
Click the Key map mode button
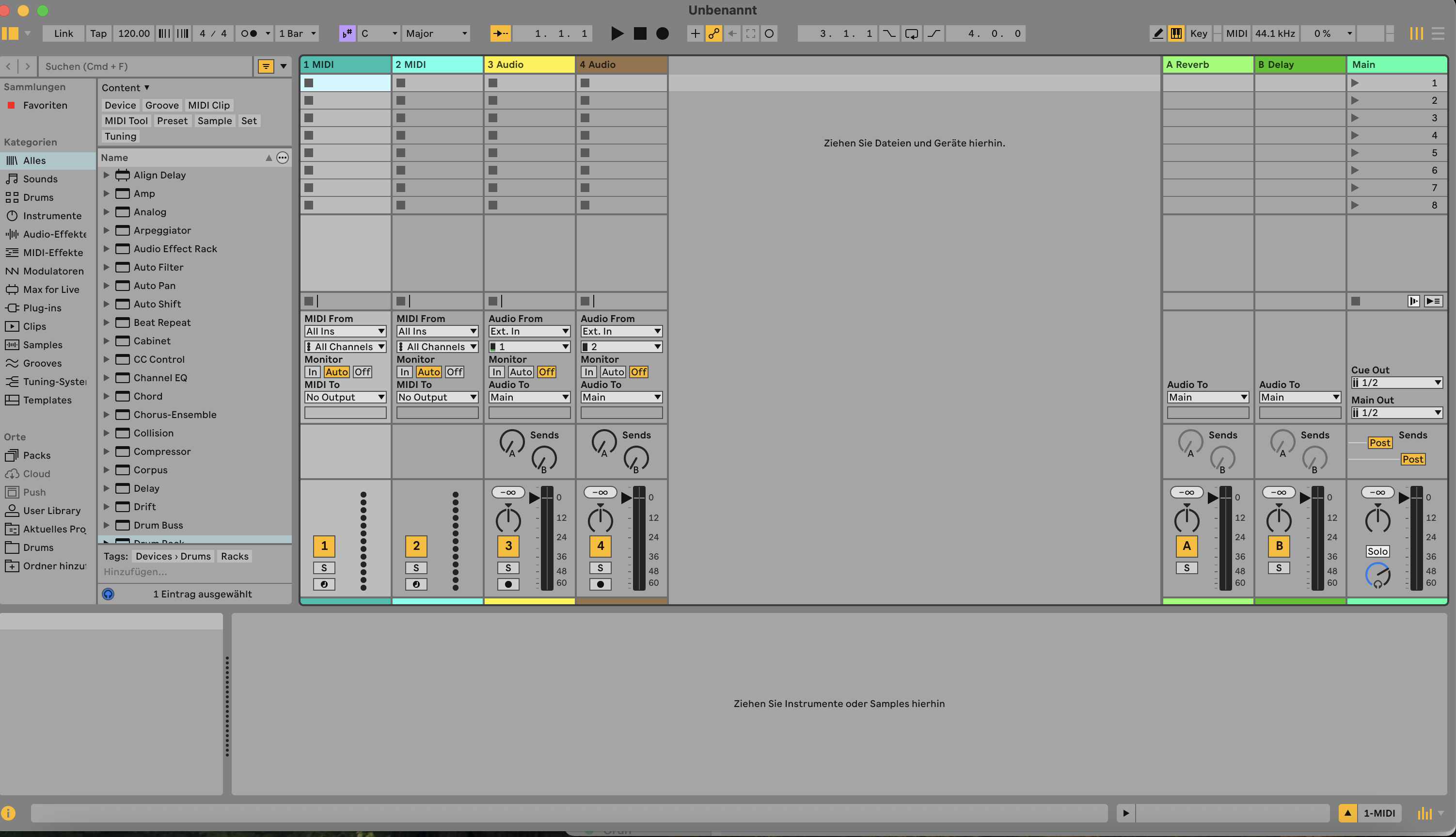click(1199, 33)
